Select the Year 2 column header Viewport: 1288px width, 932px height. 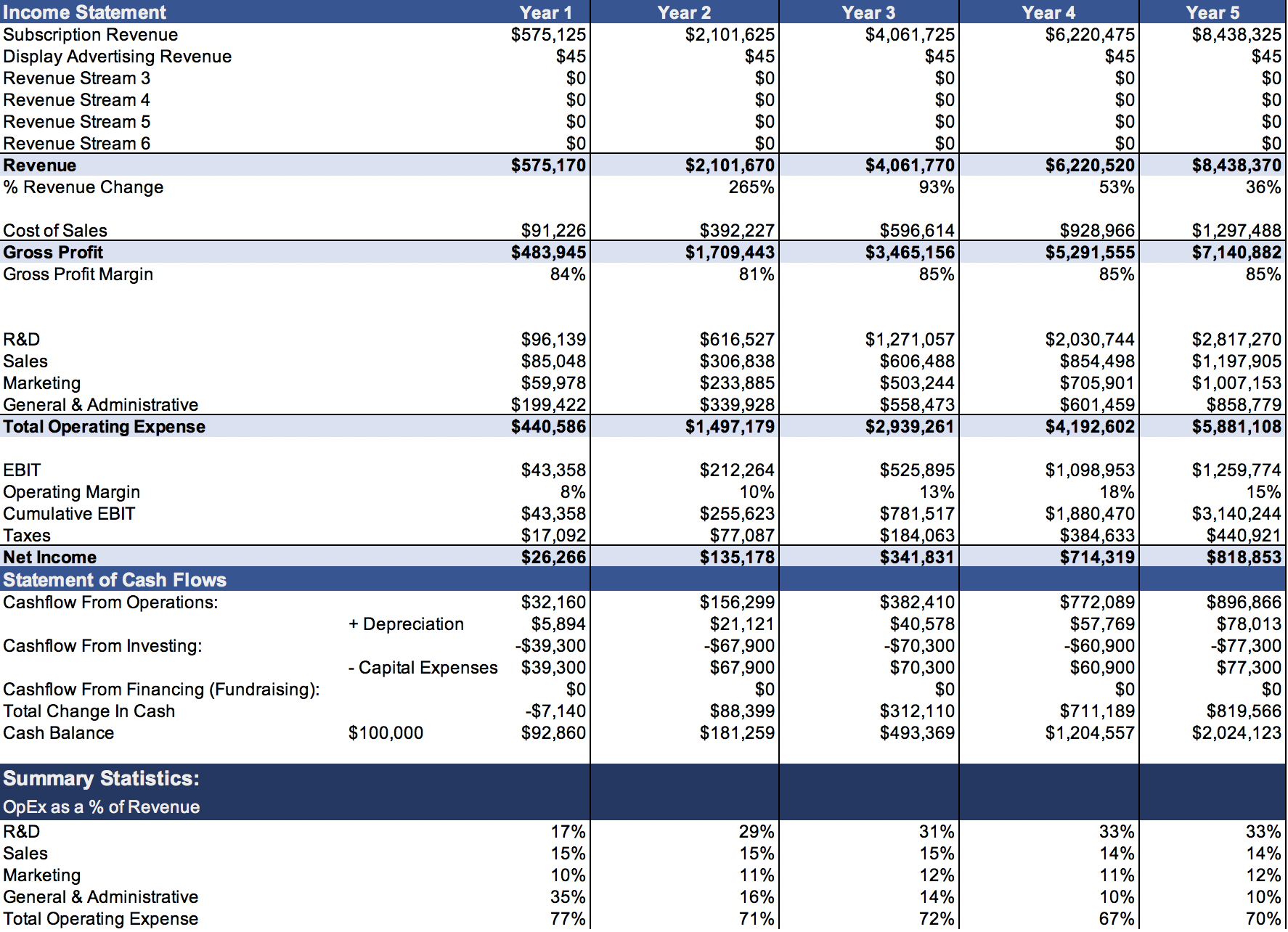(684, 12)
